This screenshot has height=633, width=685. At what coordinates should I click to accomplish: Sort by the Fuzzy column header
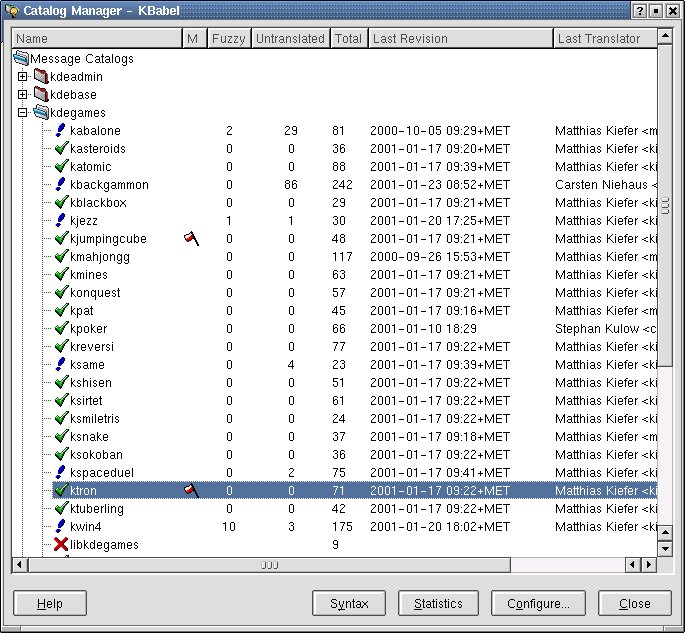tap(228, 39)
